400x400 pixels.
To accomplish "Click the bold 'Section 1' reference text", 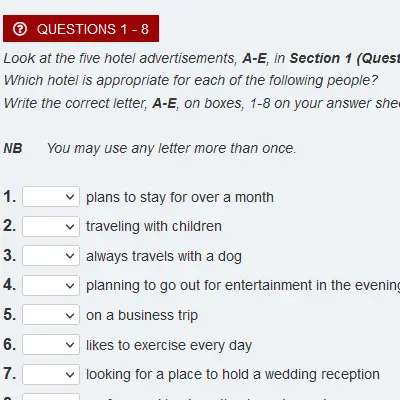I will click(x=321, y=58).
